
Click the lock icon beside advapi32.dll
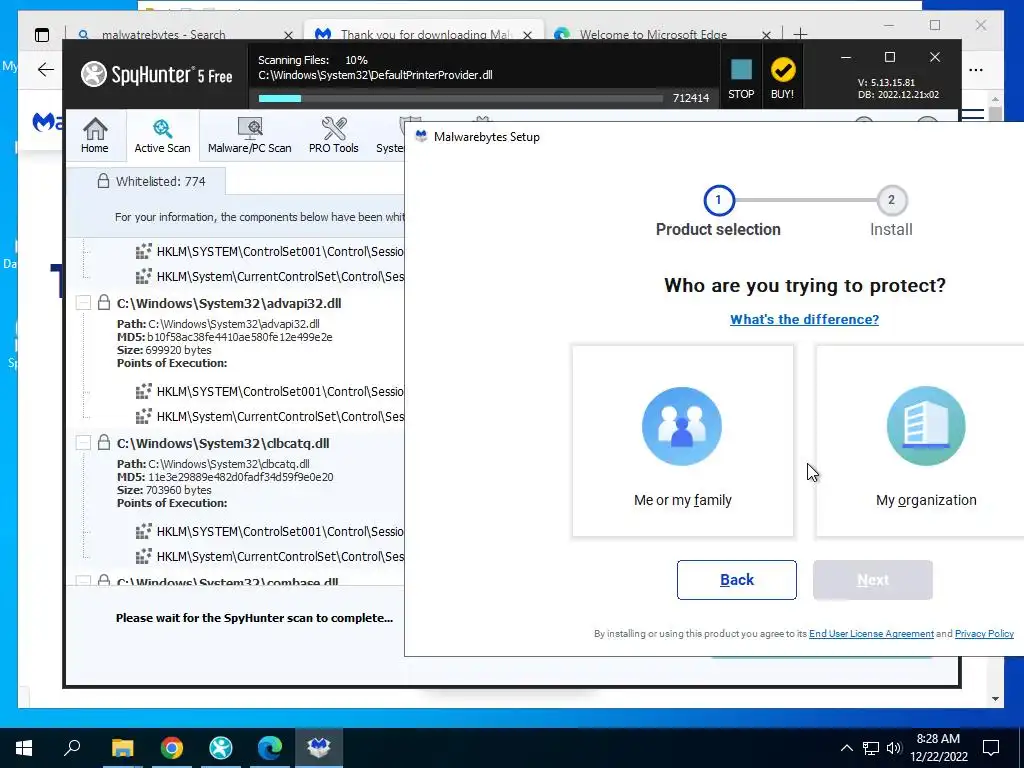(x=104, y=302)
